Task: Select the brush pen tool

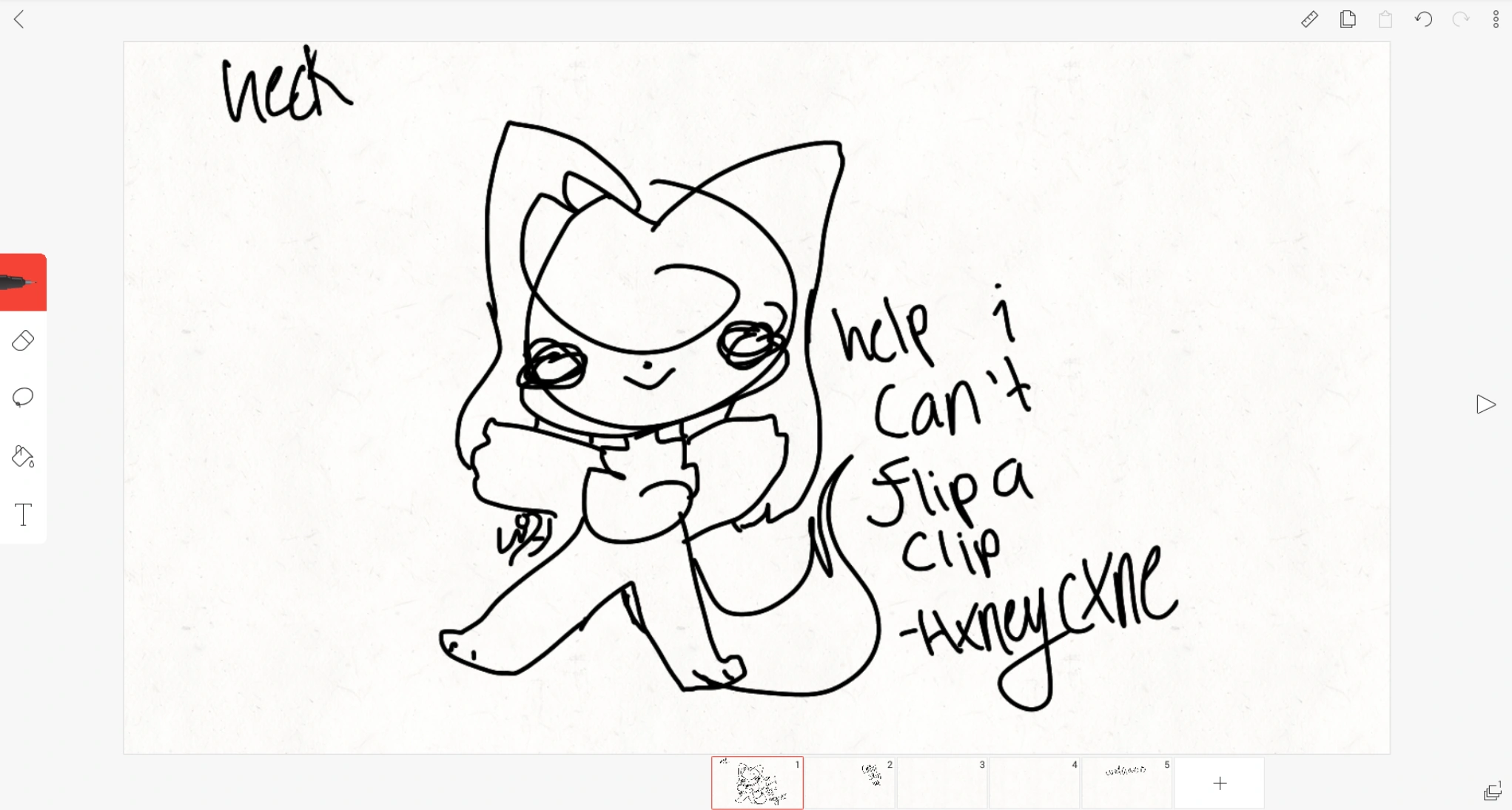Action: 22,282
